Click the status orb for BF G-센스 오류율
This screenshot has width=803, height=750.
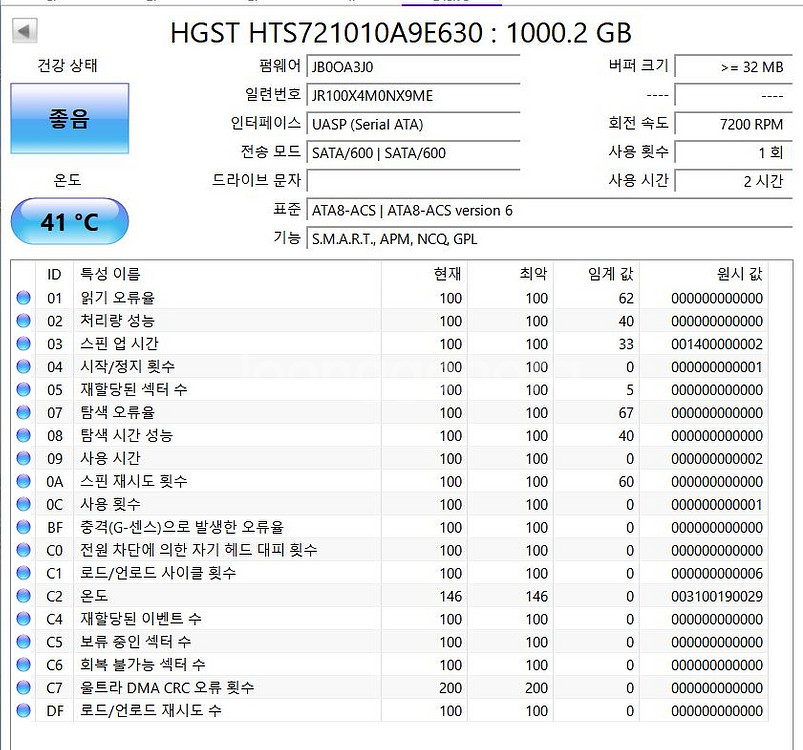click(24, 527)
